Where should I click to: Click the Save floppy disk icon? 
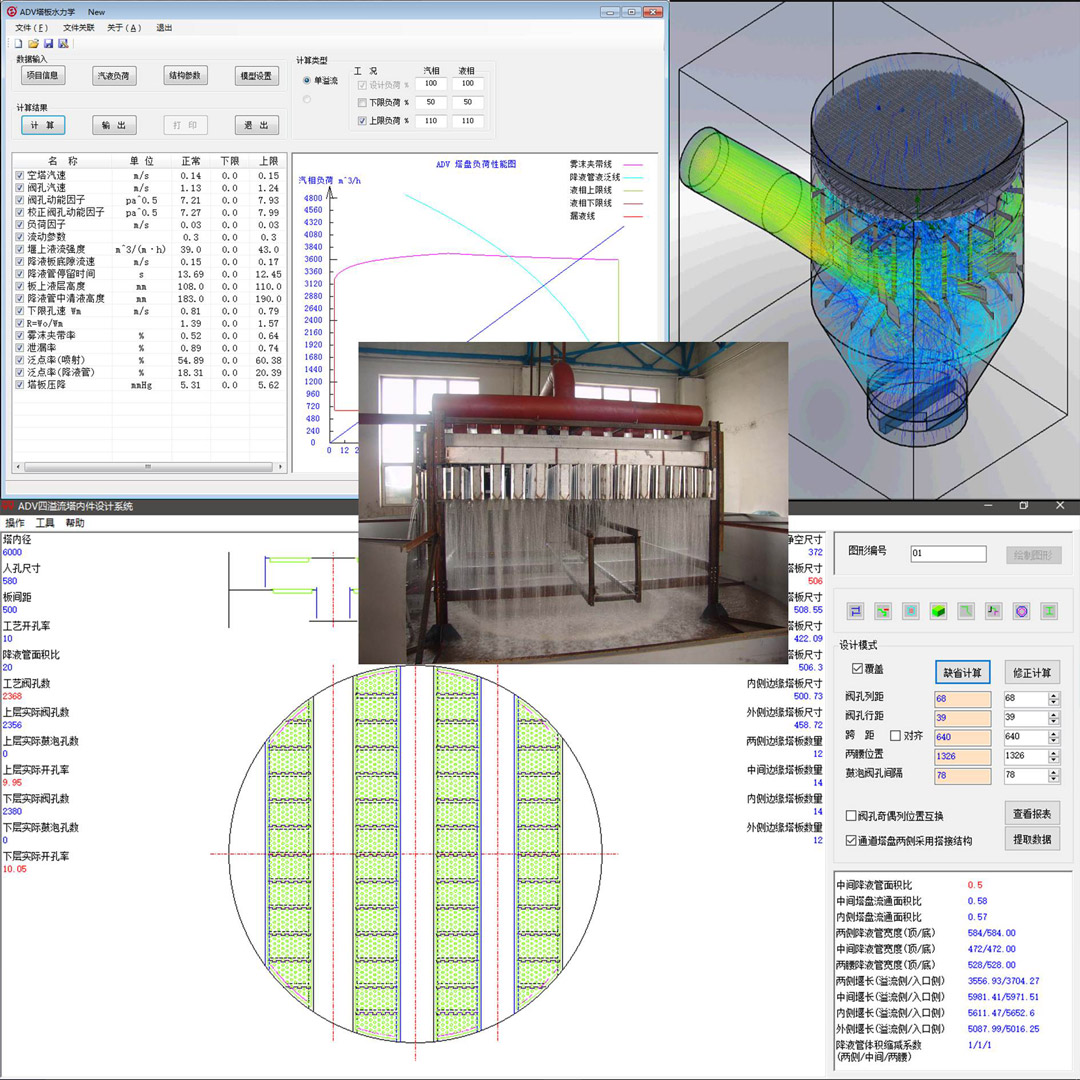[48, 44]
